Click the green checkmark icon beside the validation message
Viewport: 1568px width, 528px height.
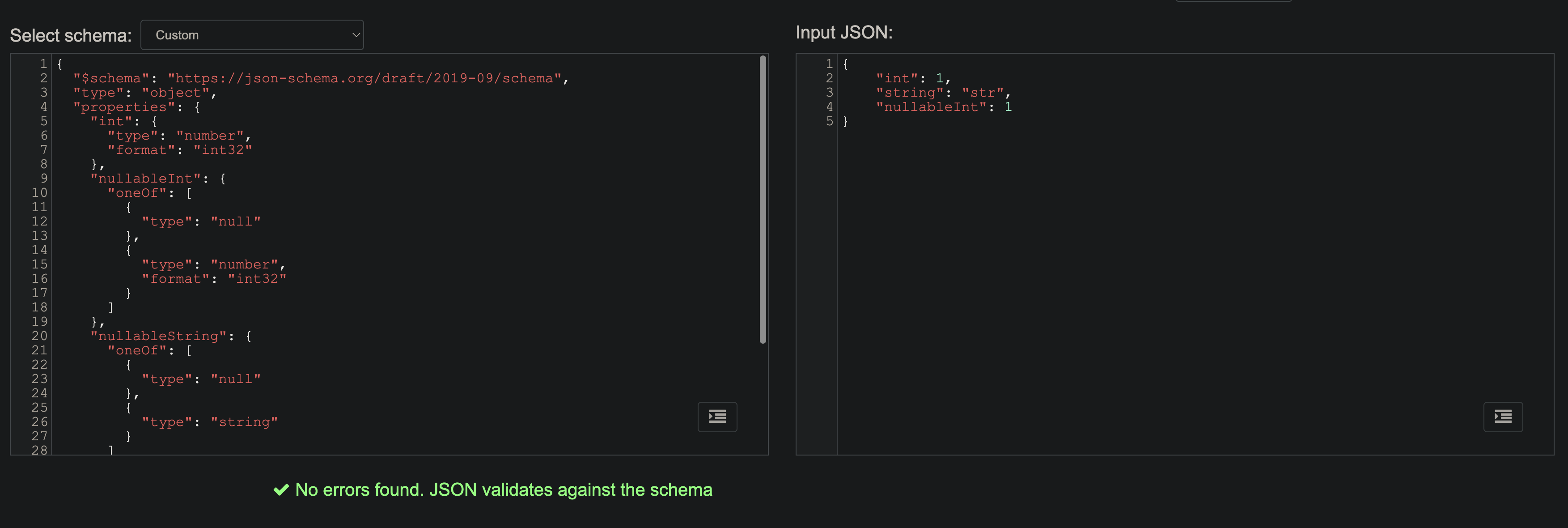click(x=280, y=489)
